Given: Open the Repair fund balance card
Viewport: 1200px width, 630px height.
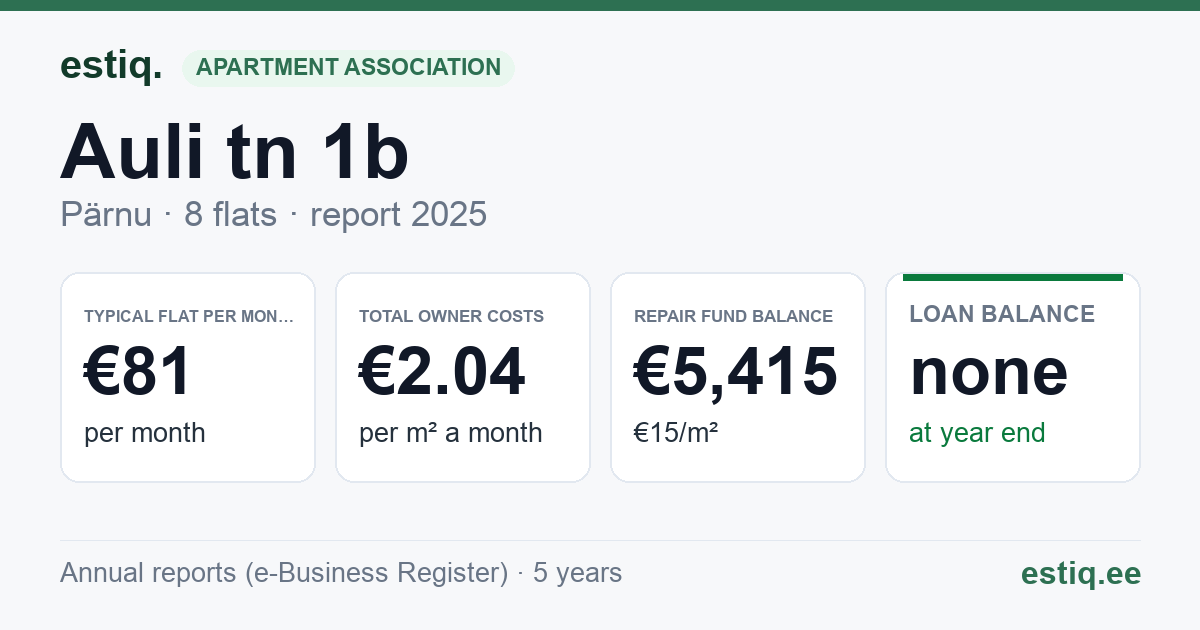Looking at the screenshot, I should pyautogui.click(x=738, y=377).
